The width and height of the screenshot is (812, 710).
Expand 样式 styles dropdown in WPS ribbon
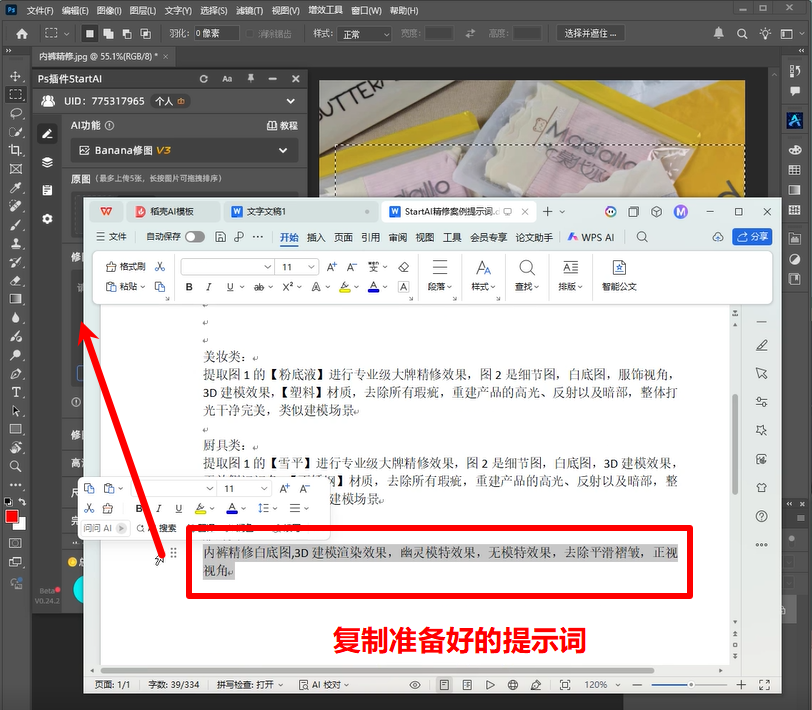click(x=483, y=286)
